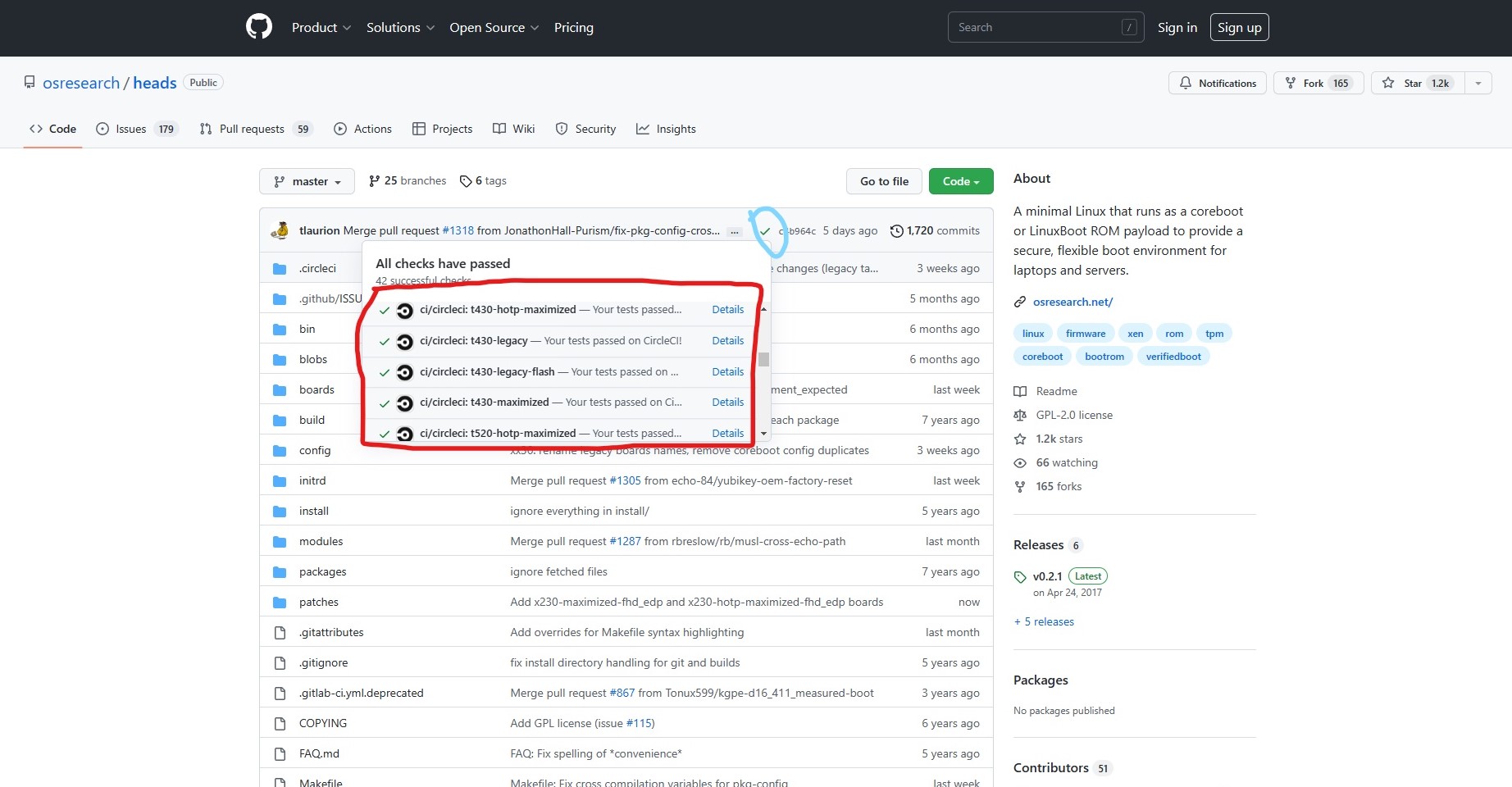Click the green commit status checkmark

[x=765, y=231]
